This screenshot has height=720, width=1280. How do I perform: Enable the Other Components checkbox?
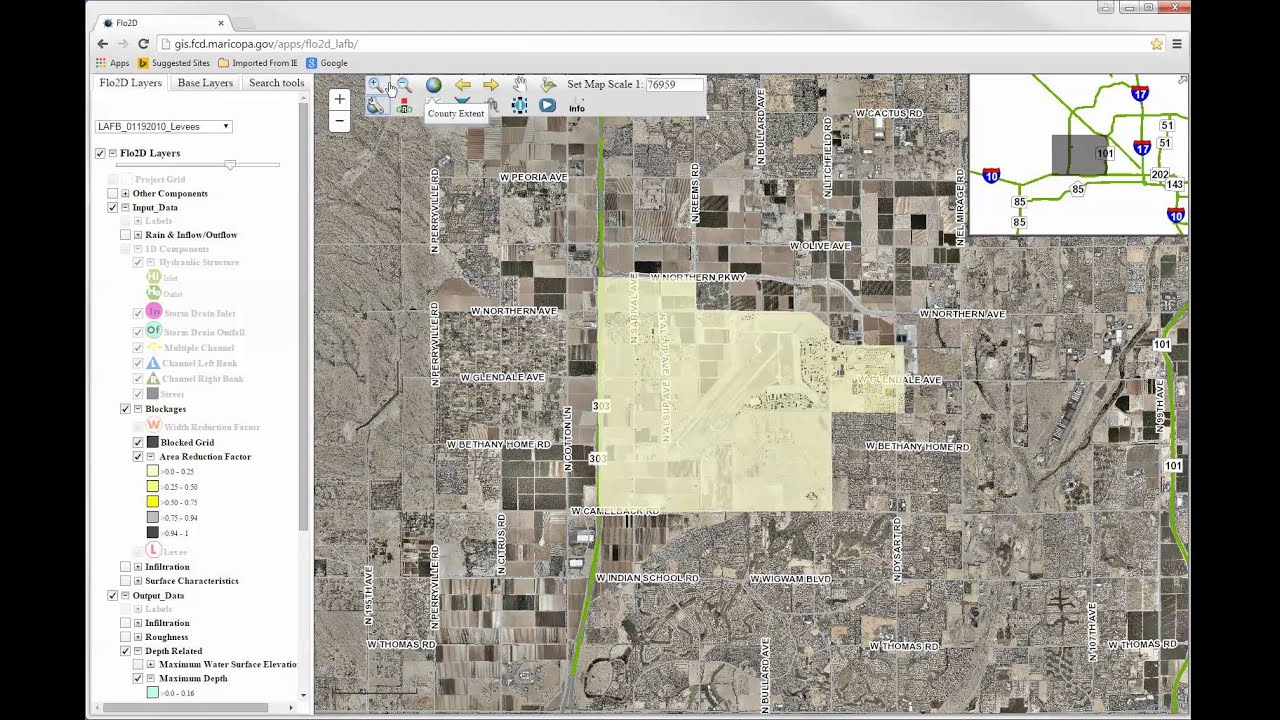click(x=113, y=193)
